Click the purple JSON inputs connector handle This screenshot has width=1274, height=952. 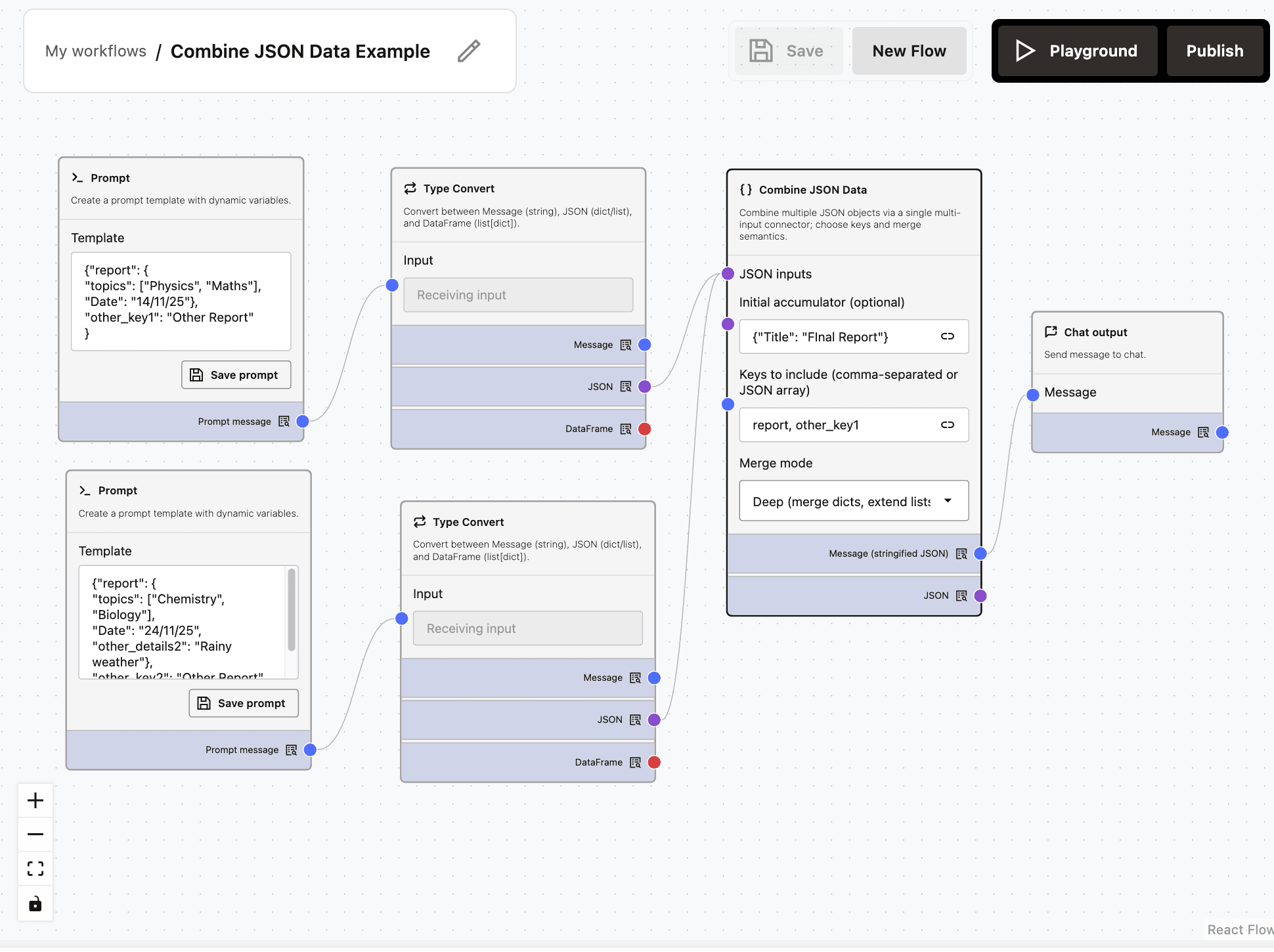(728, 274)
